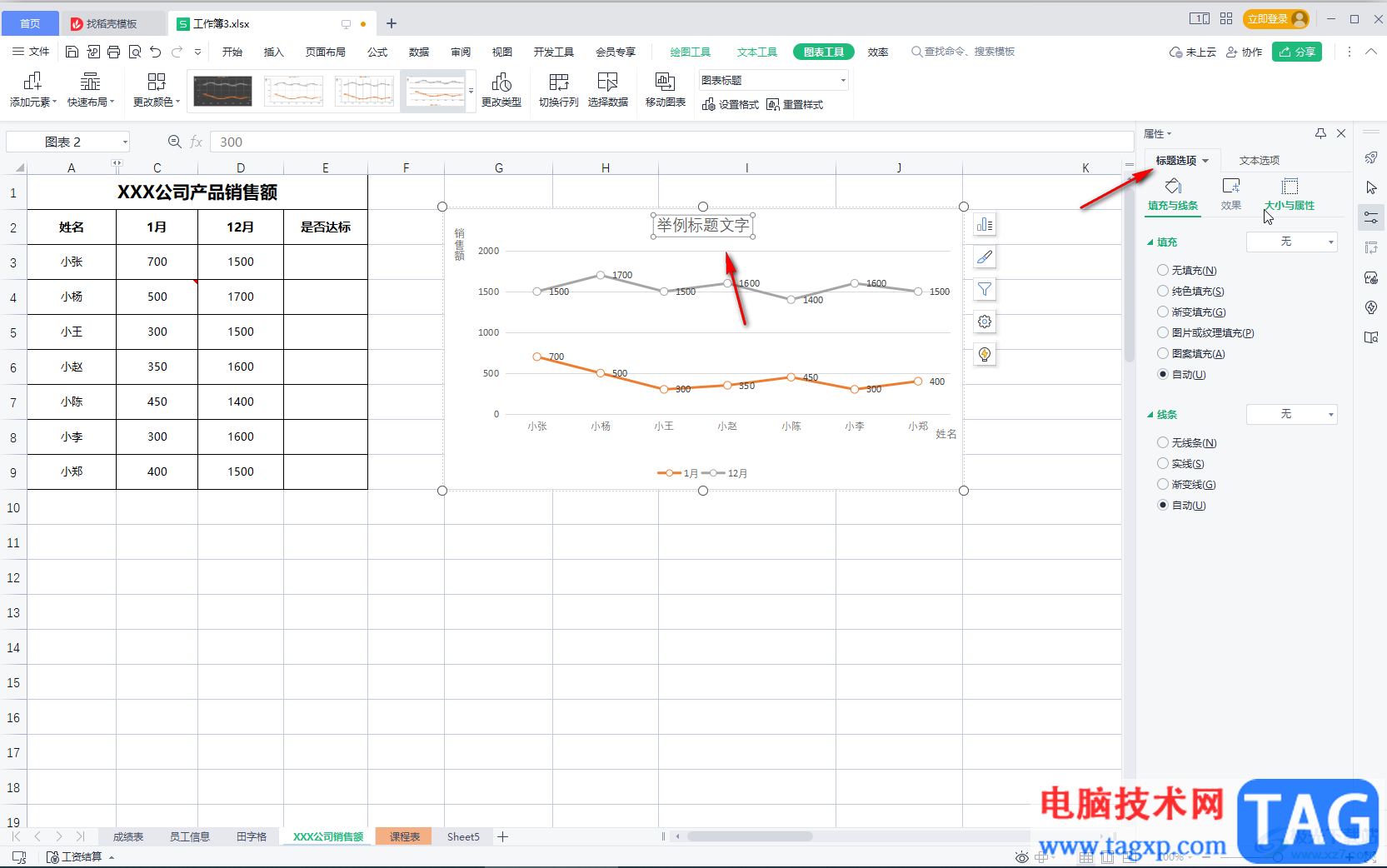Switch to the 课程表 sheet tab
This screenshot has height=868, width=1387.
point(405,837)
